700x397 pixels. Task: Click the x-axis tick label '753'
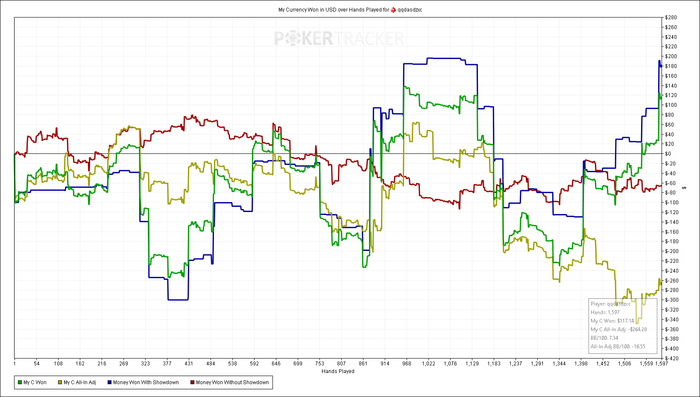click(x=319, y=364)
